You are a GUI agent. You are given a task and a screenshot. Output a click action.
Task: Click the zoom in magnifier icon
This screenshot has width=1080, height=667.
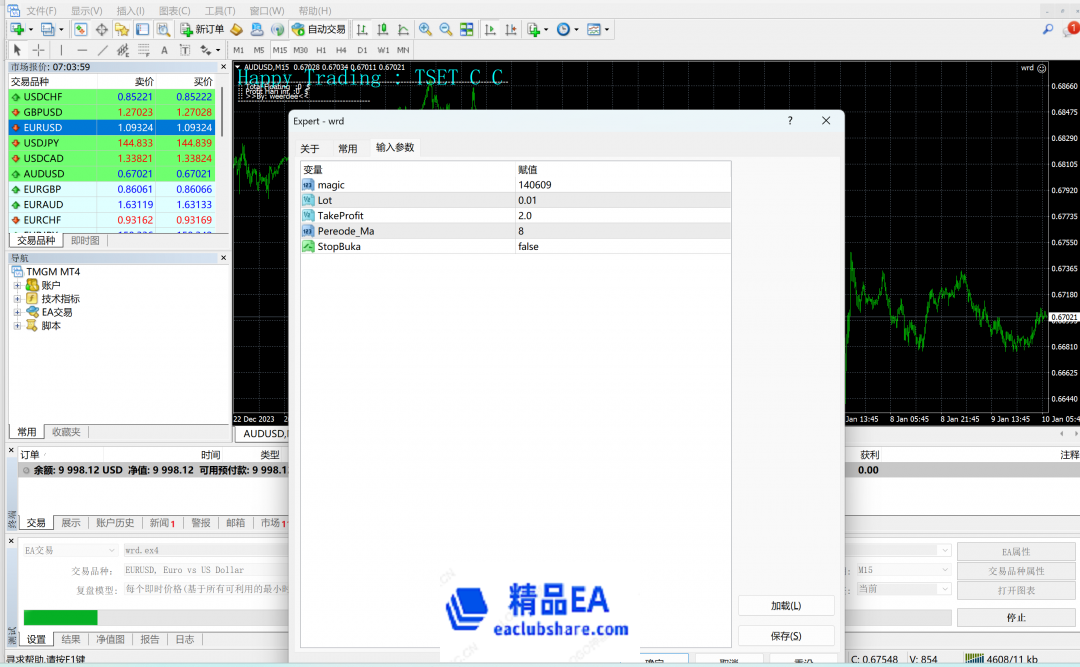pos(425,29)
